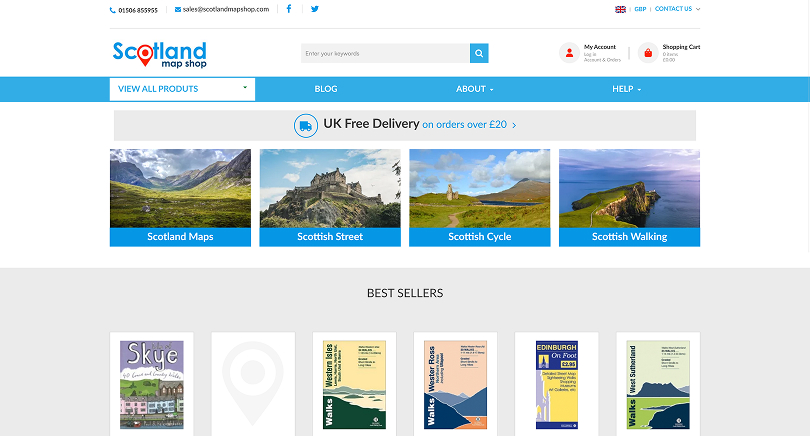Click the Facebook icon in top bar
Image resolution: width=810 pixels, height=436 pixels.
click(x=289, y=9)
